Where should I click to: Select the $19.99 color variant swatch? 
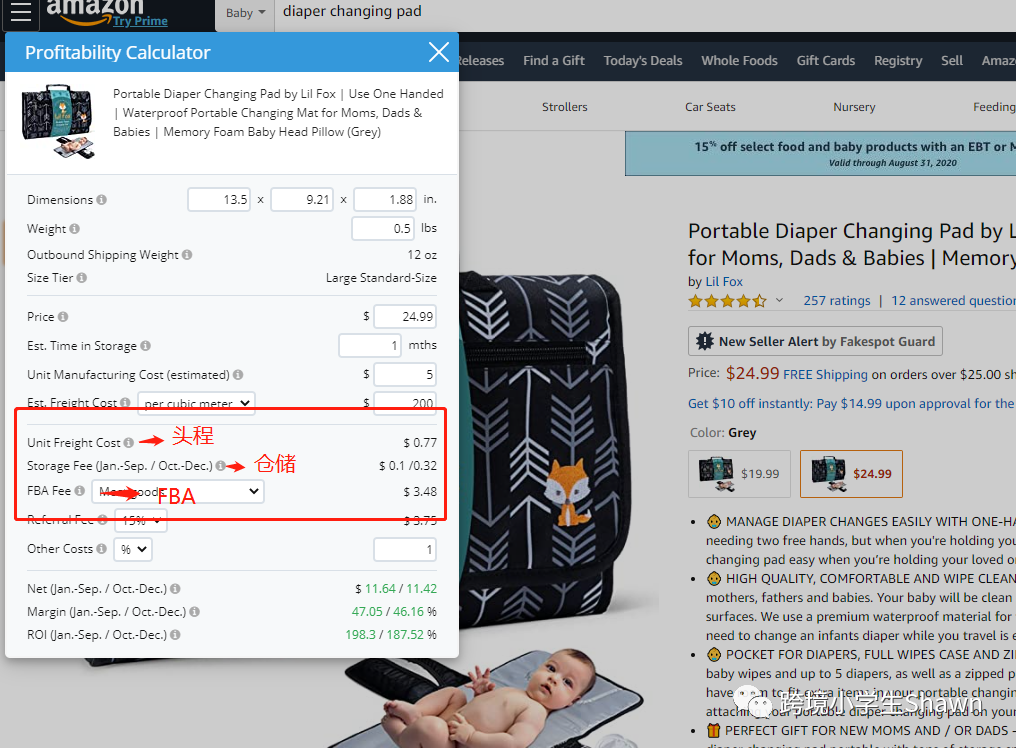[x=739, y=474]
